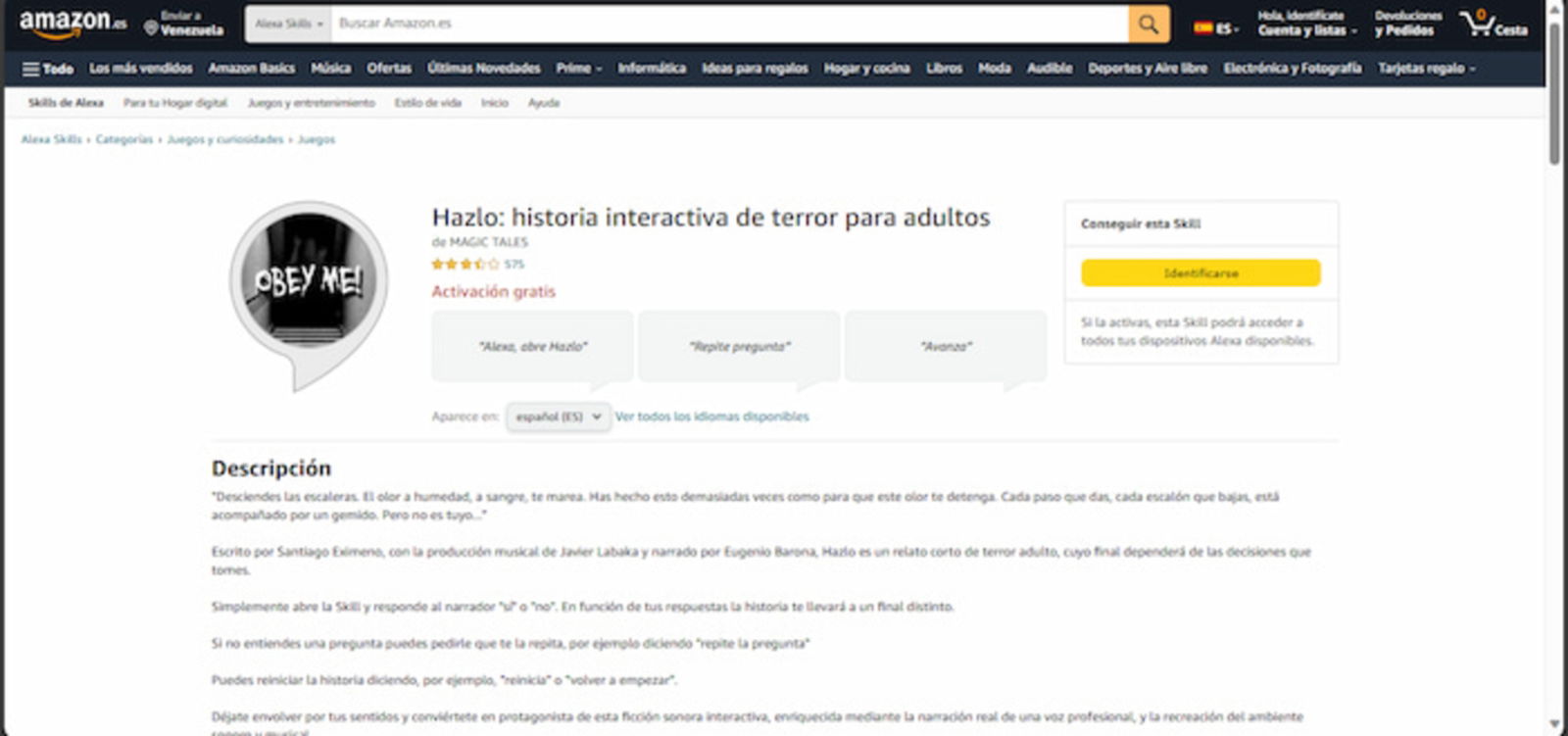Open the Cuenta y listas dropdown

[1307, 24]
